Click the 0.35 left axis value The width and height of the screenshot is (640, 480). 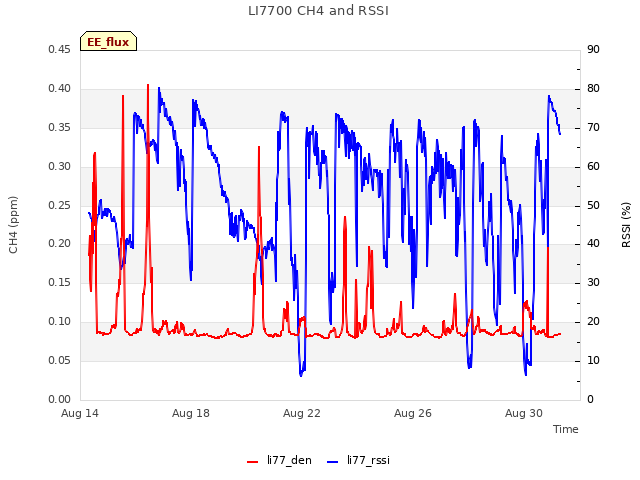(59, 128)
